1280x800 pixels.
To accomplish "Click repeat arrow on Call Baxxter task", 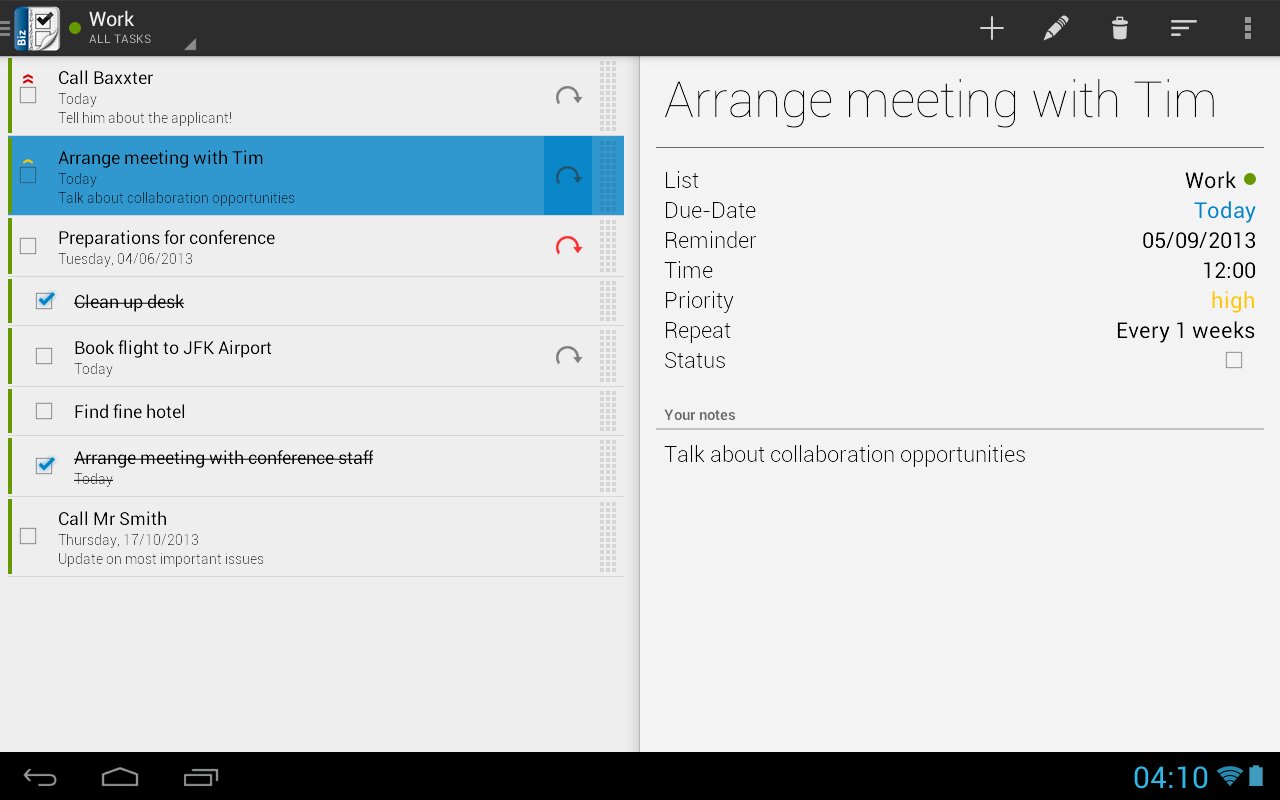I will point(568,96).
